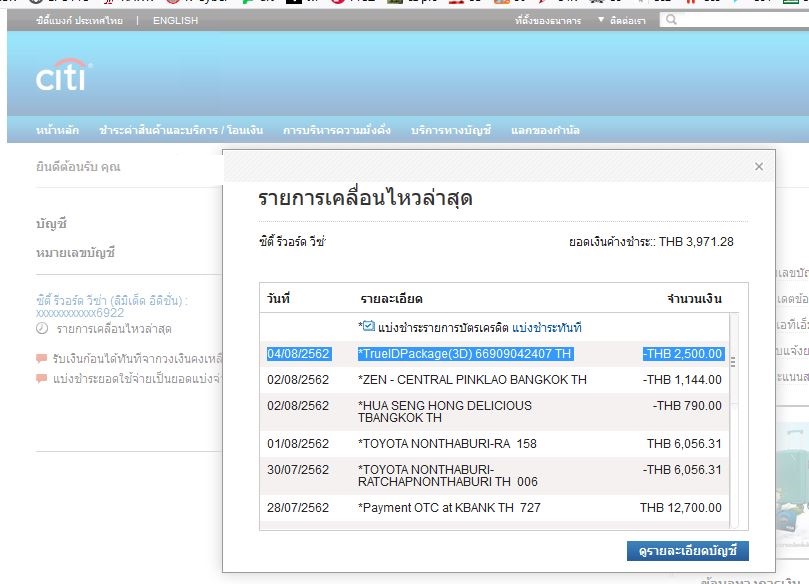Open หน้าหลัก menu
The height and width of the screenshot is (584, 809).
[57, 130]
